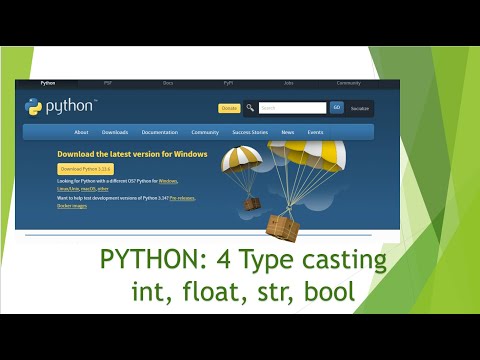Follow the macOS link
The height and width of the screenshot is (360, 480).
point(88,189)
